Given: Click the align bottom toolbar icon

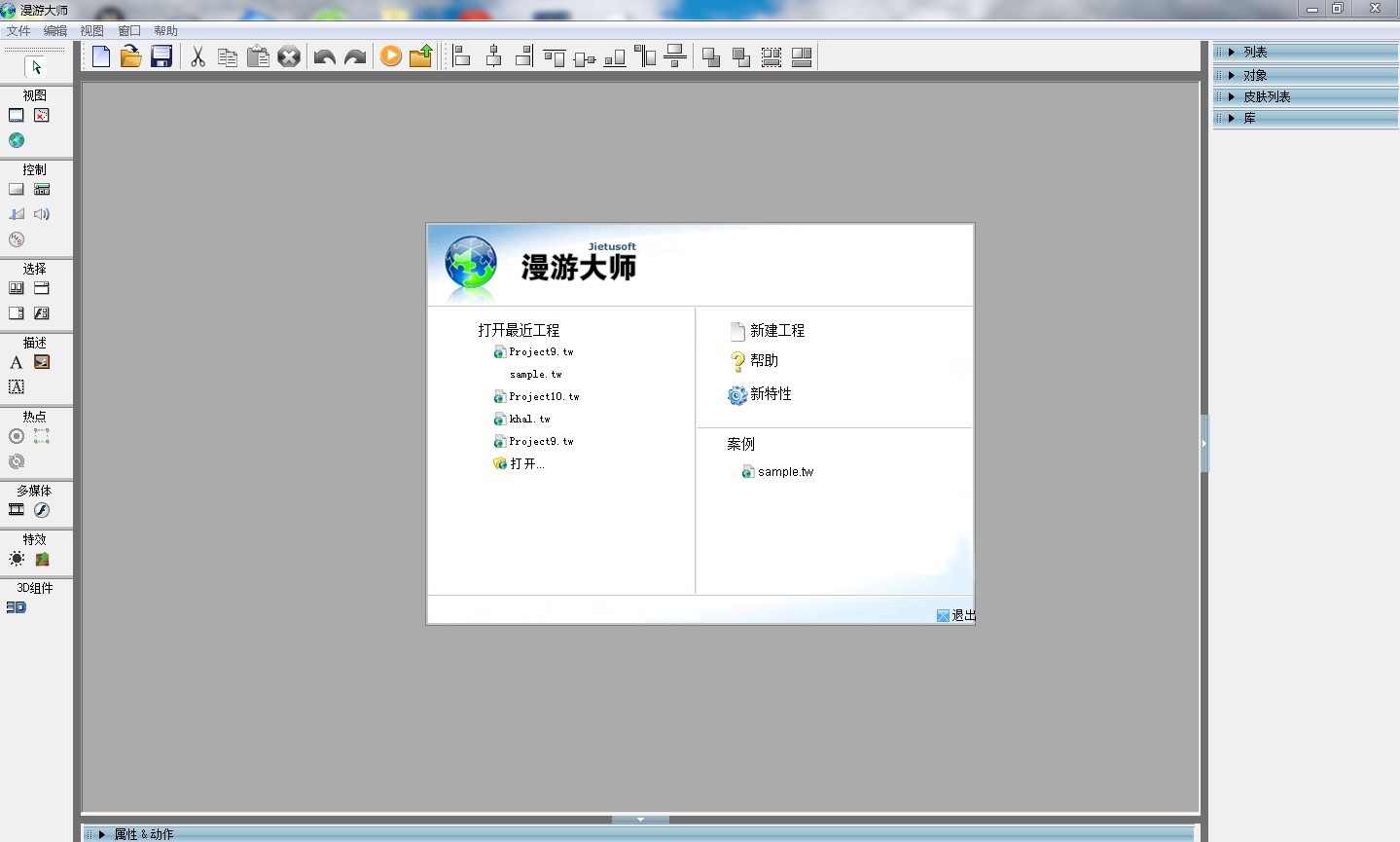Looking at the screenshot, I should click(615, 56).
